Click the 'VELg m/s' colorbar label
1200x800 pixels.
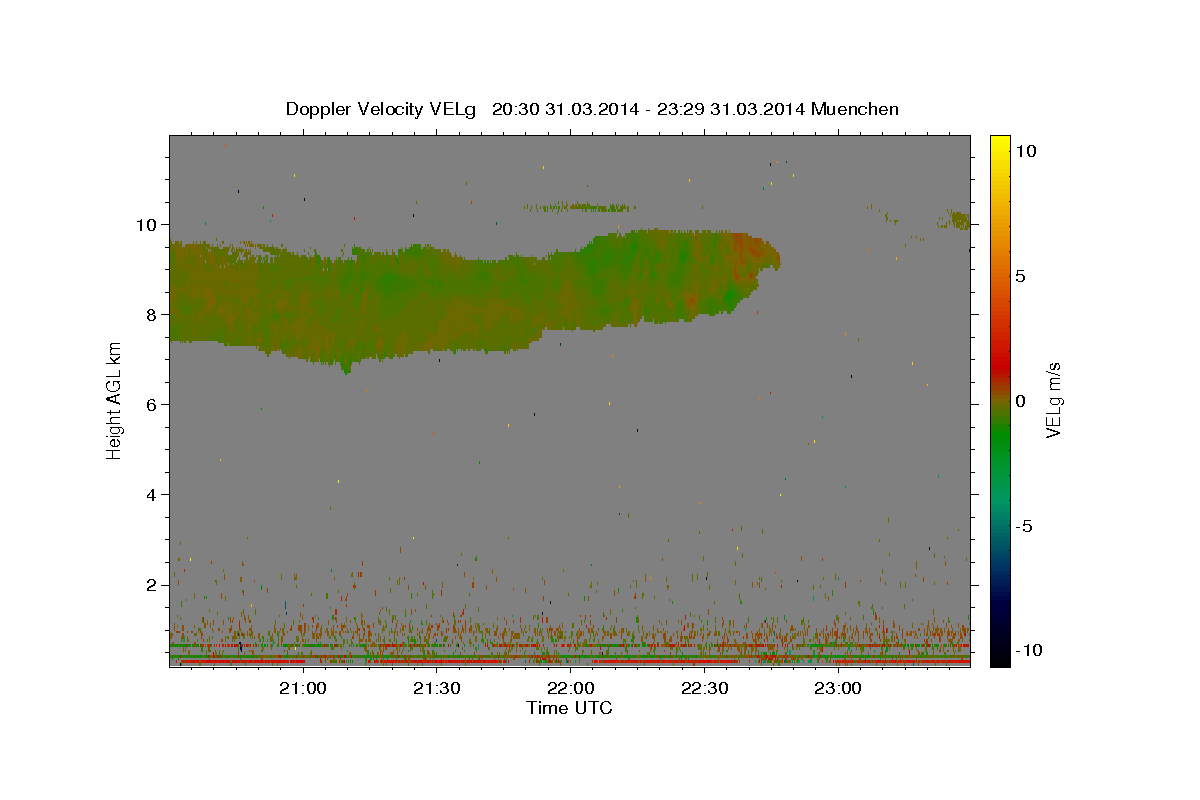pos(1053,400)
